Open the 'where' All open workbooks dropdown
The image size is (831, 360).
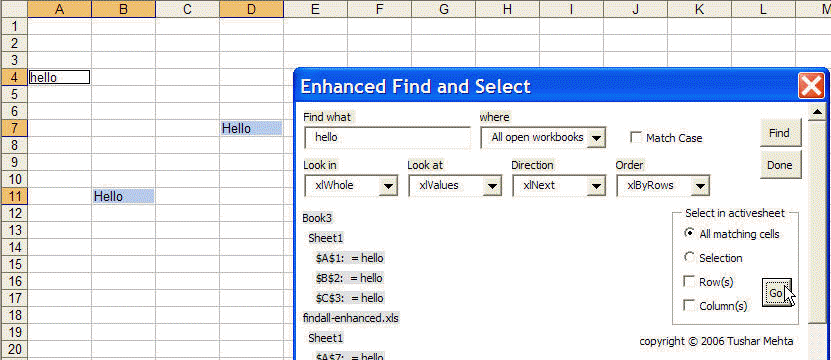596,138
